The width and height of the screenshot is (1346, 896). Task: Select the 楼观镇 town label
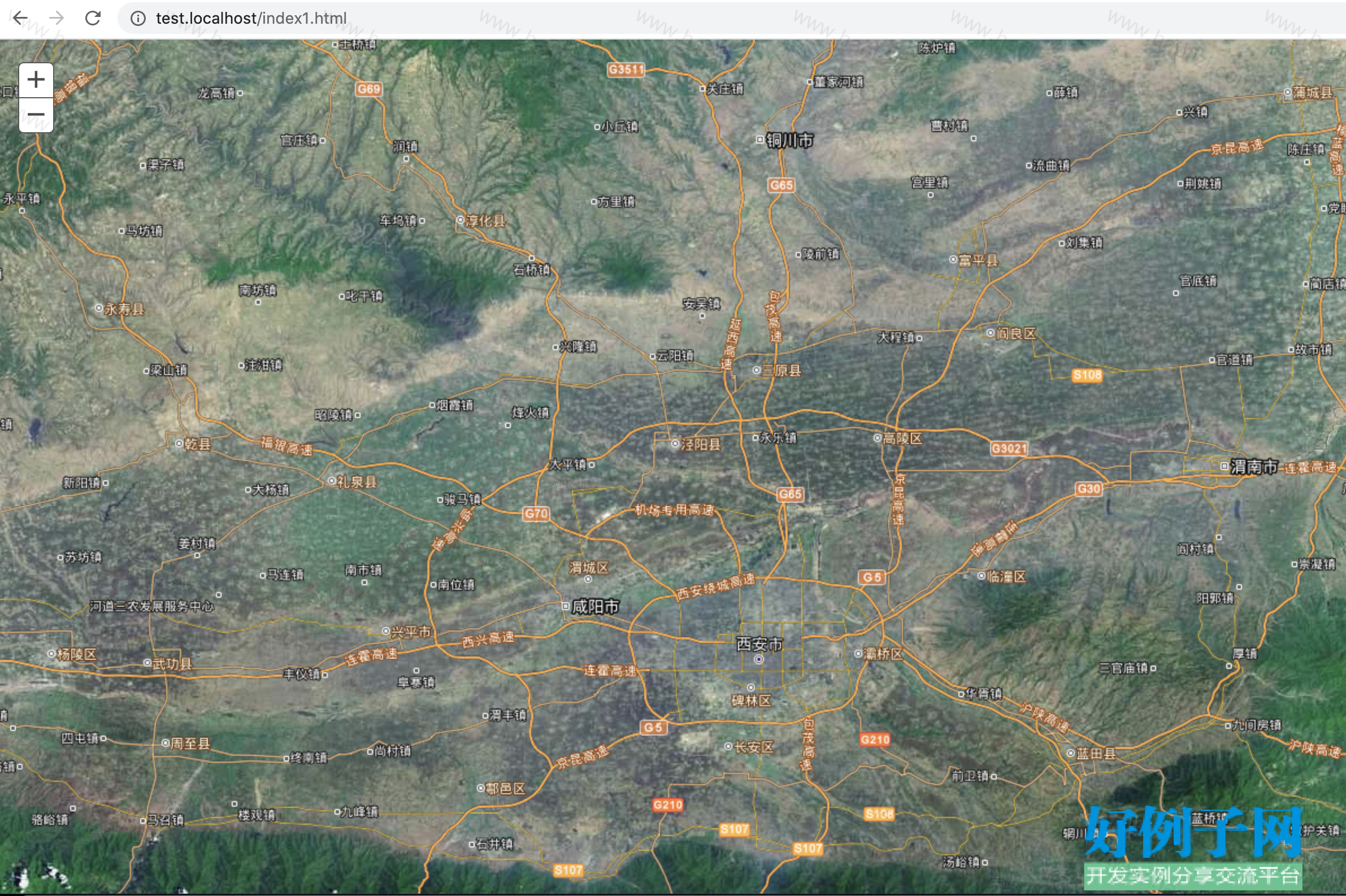pos(257,815)
